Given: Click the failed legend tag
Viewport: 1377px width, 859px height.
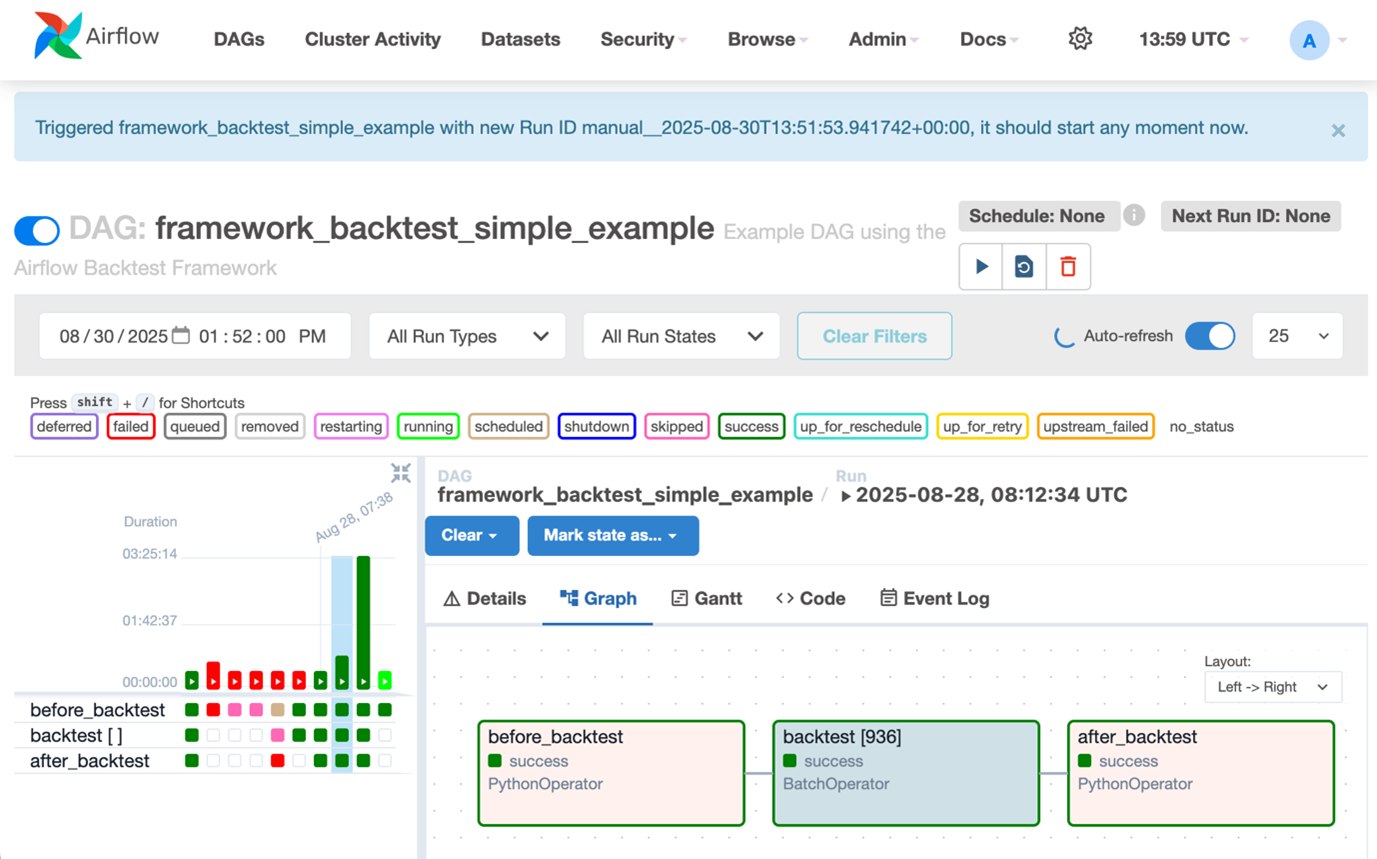Looking at the screenshot, I should pos(131,427).
